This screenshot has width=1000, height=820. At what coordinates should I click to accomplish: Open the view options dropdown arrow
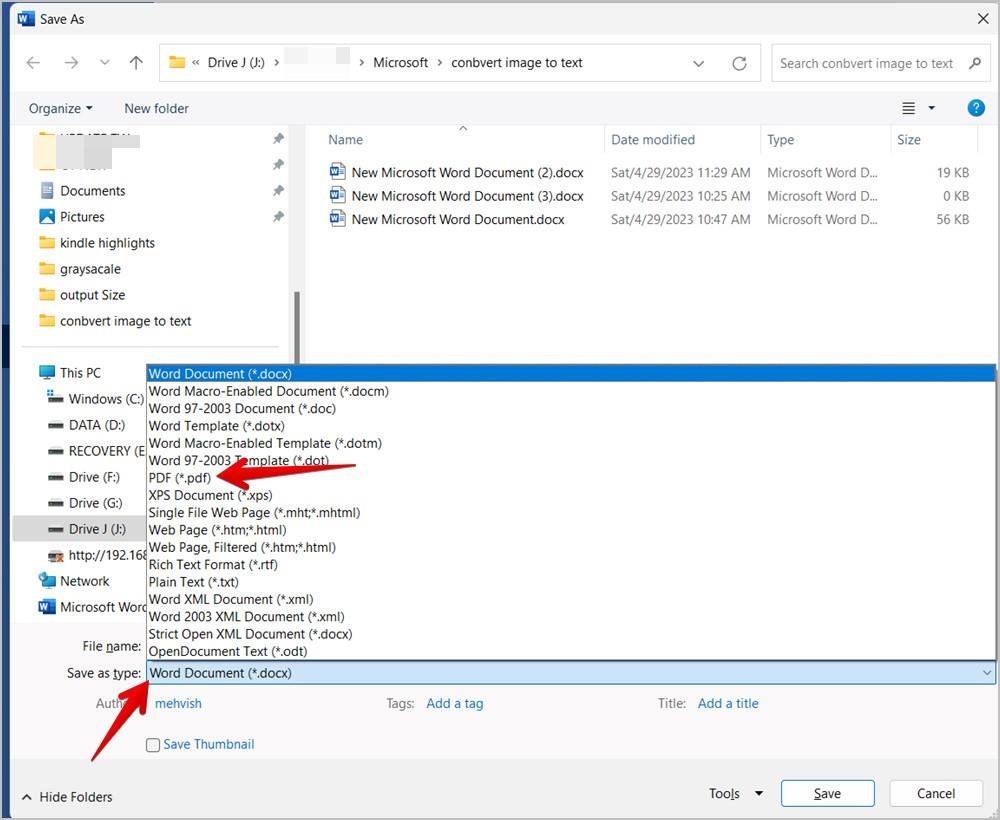(x=931, y=108)
